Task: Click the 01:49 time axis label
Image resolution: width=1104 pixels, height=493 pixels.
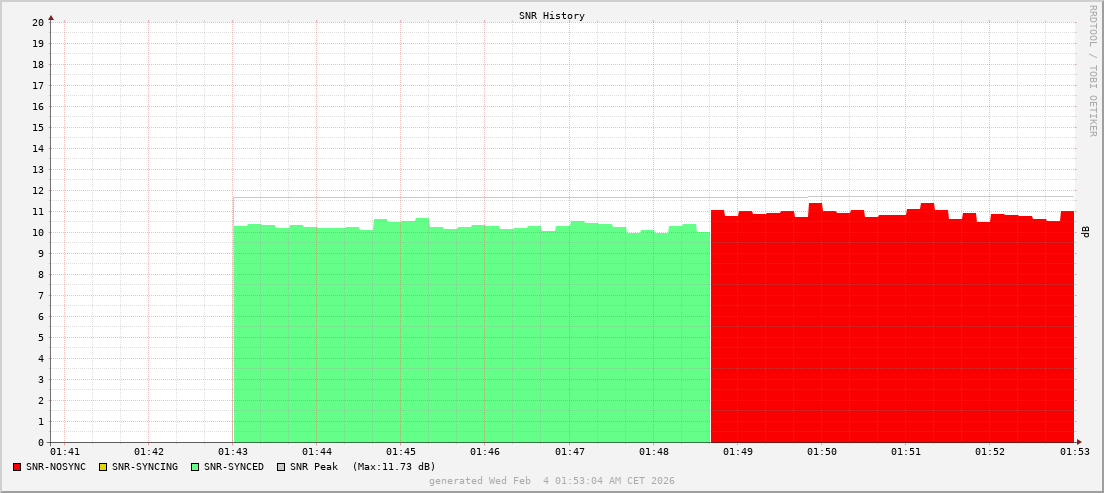Action: tap(738, 453)
